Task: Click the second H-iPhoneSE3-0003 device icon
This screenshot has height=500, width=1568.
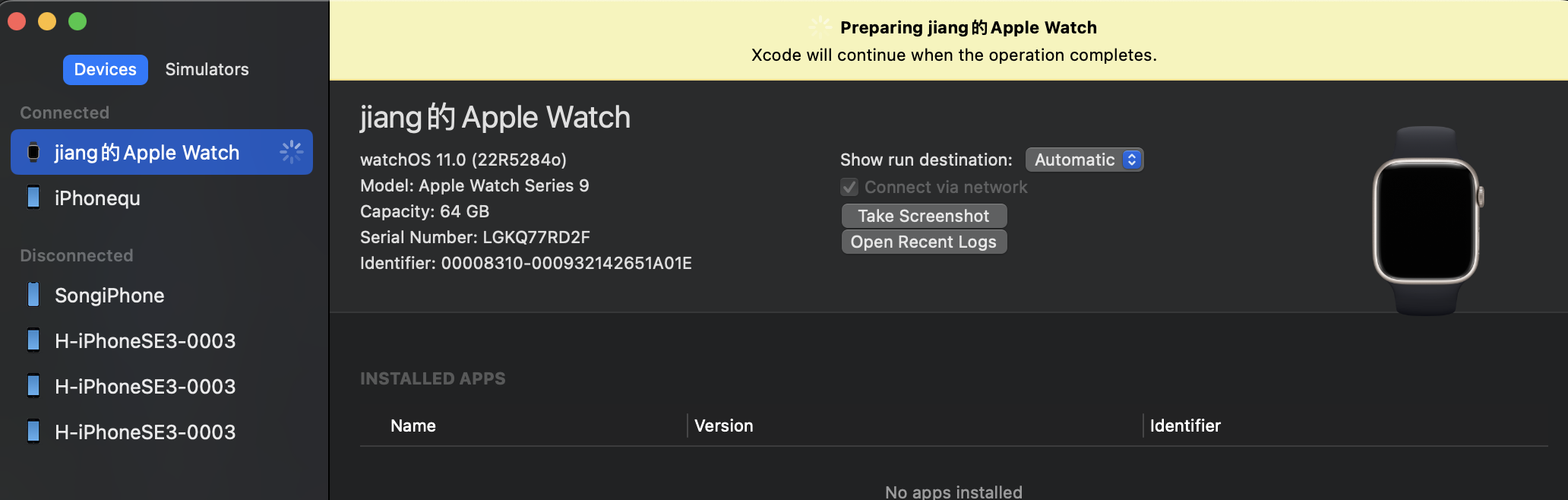Action: (33, 386)
